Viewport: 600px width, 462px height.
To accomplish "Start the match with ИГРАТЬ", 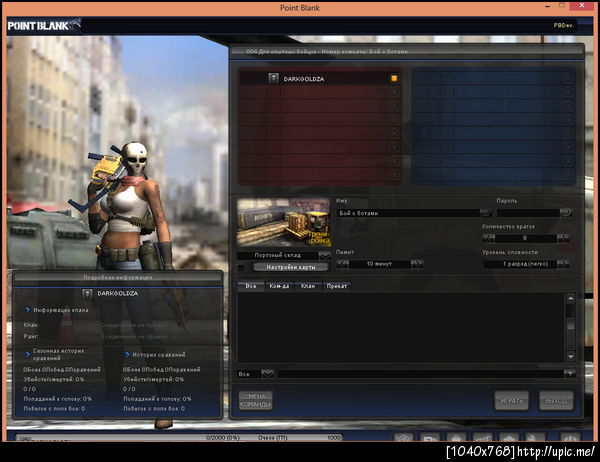I will point(512,401).
